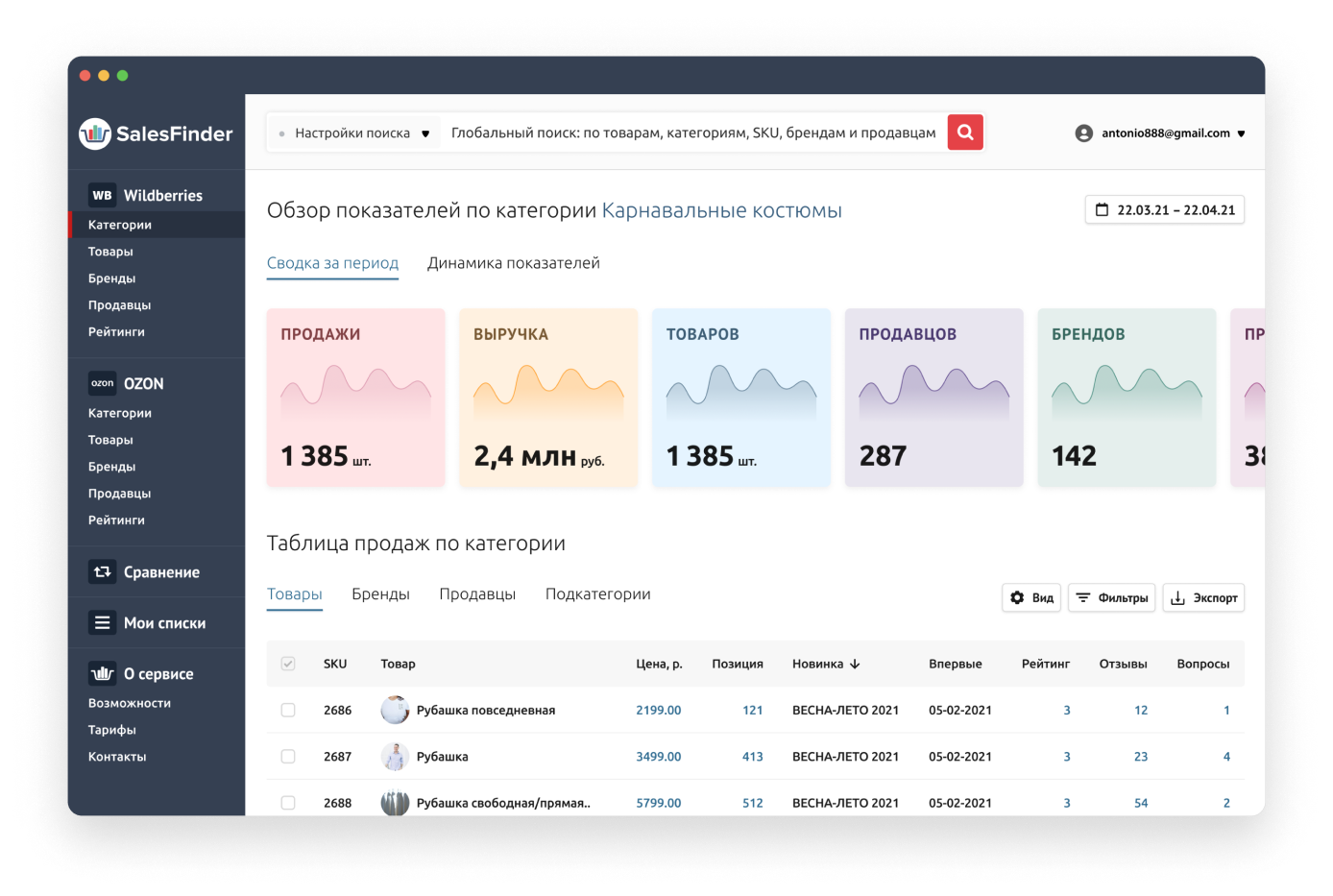Open Сравнение via its arrows icon
Viewport: 1333px width, 896px height.
tap(102, 572)
